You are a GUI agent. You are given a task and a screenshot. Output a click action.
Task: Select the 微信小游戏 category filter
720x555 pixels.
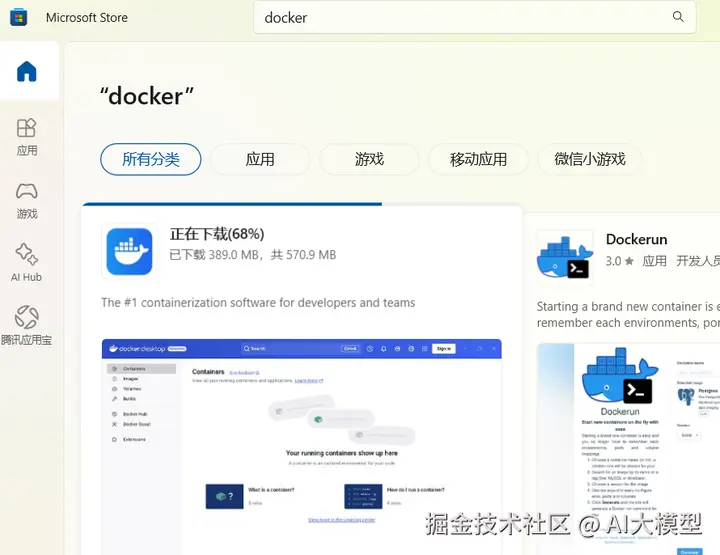[x=590, y=159]
